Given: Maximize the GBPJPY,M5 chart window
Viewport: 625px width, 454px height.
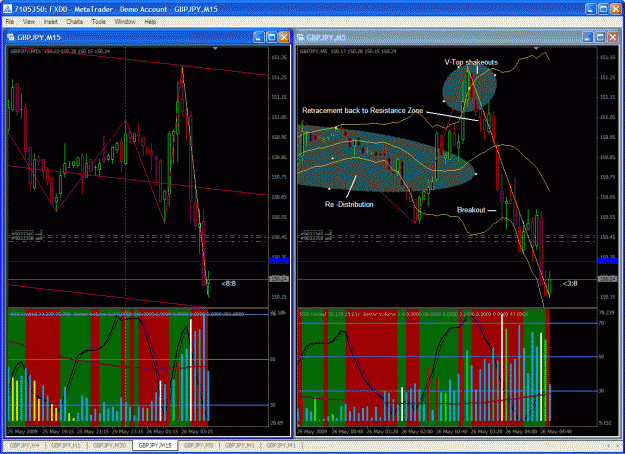Looking at the screenshot, I should pos(600,37).
